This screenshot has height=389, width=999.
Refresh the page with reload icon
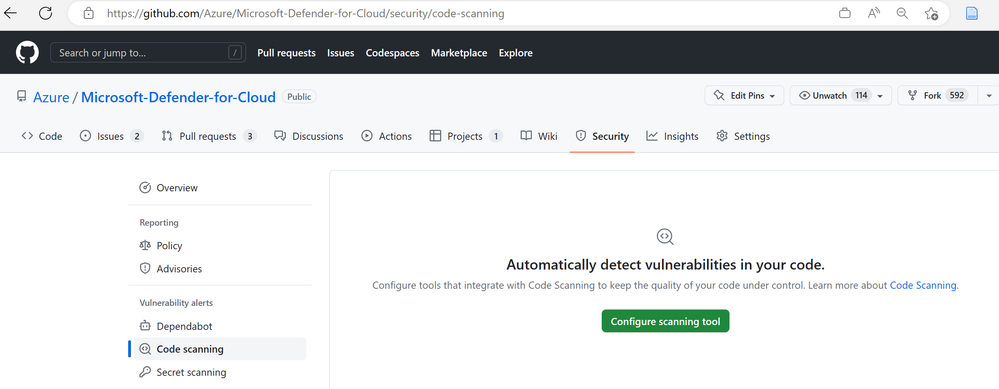45,13
